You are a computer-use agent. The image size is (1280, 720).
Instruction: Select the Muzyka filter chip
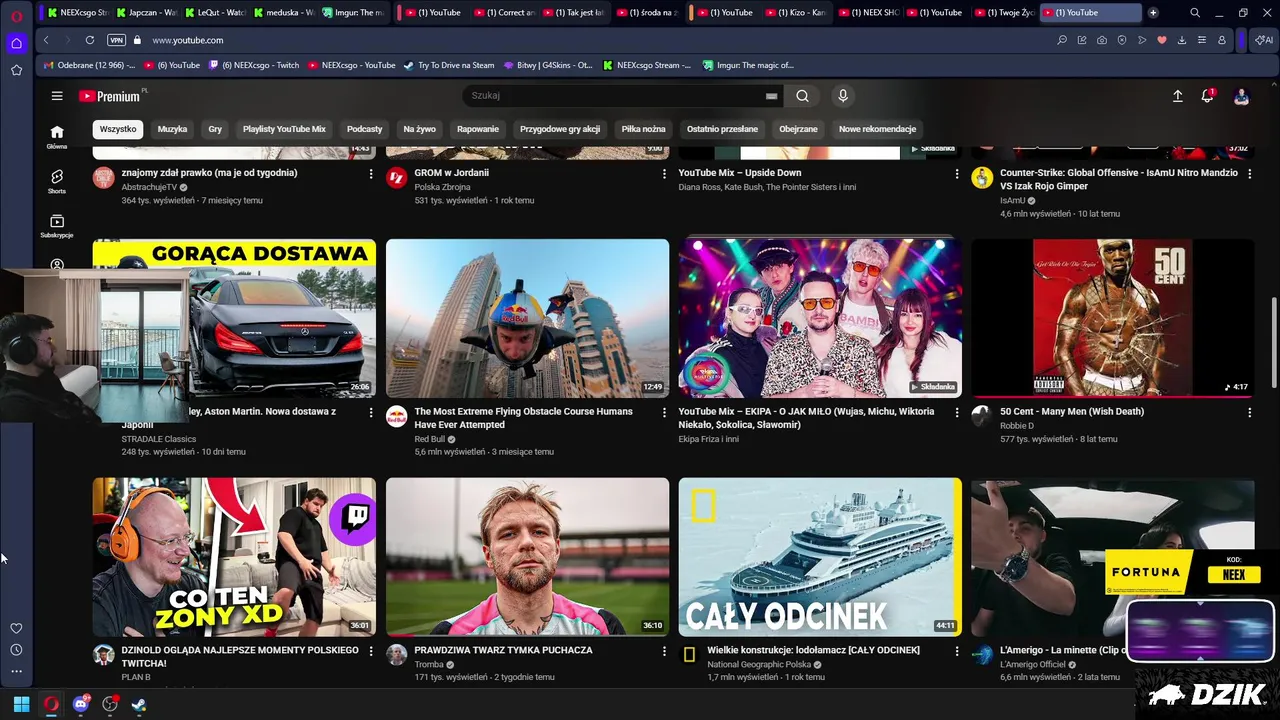[172, 129]
